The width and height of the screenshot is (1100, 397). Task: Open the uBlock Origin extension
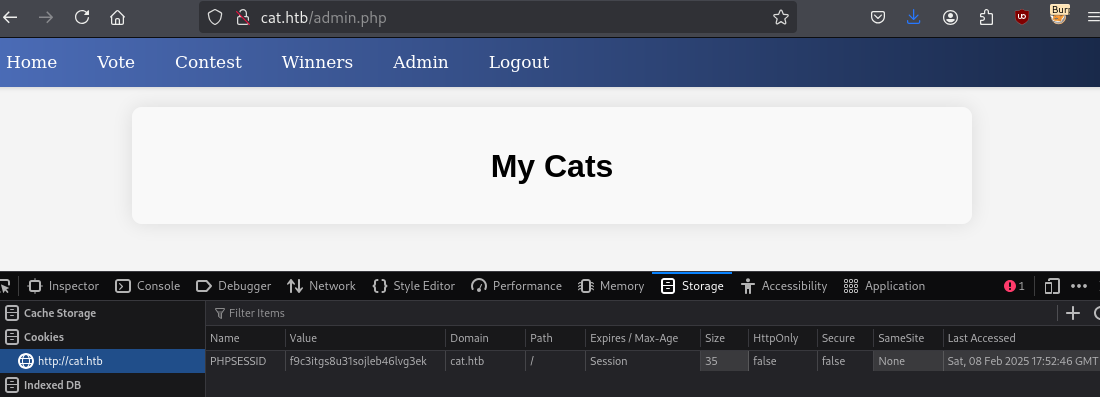(x=1022, y=18)
